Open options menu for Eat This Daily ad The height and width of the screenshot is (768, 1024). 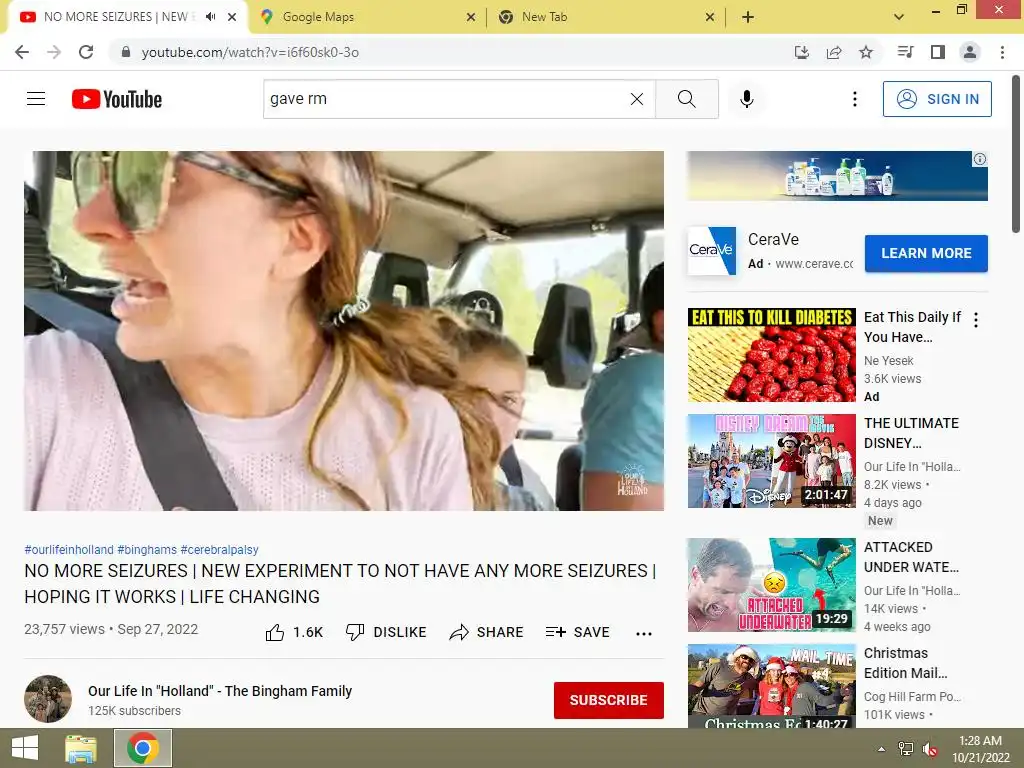[x=976, y=320]
